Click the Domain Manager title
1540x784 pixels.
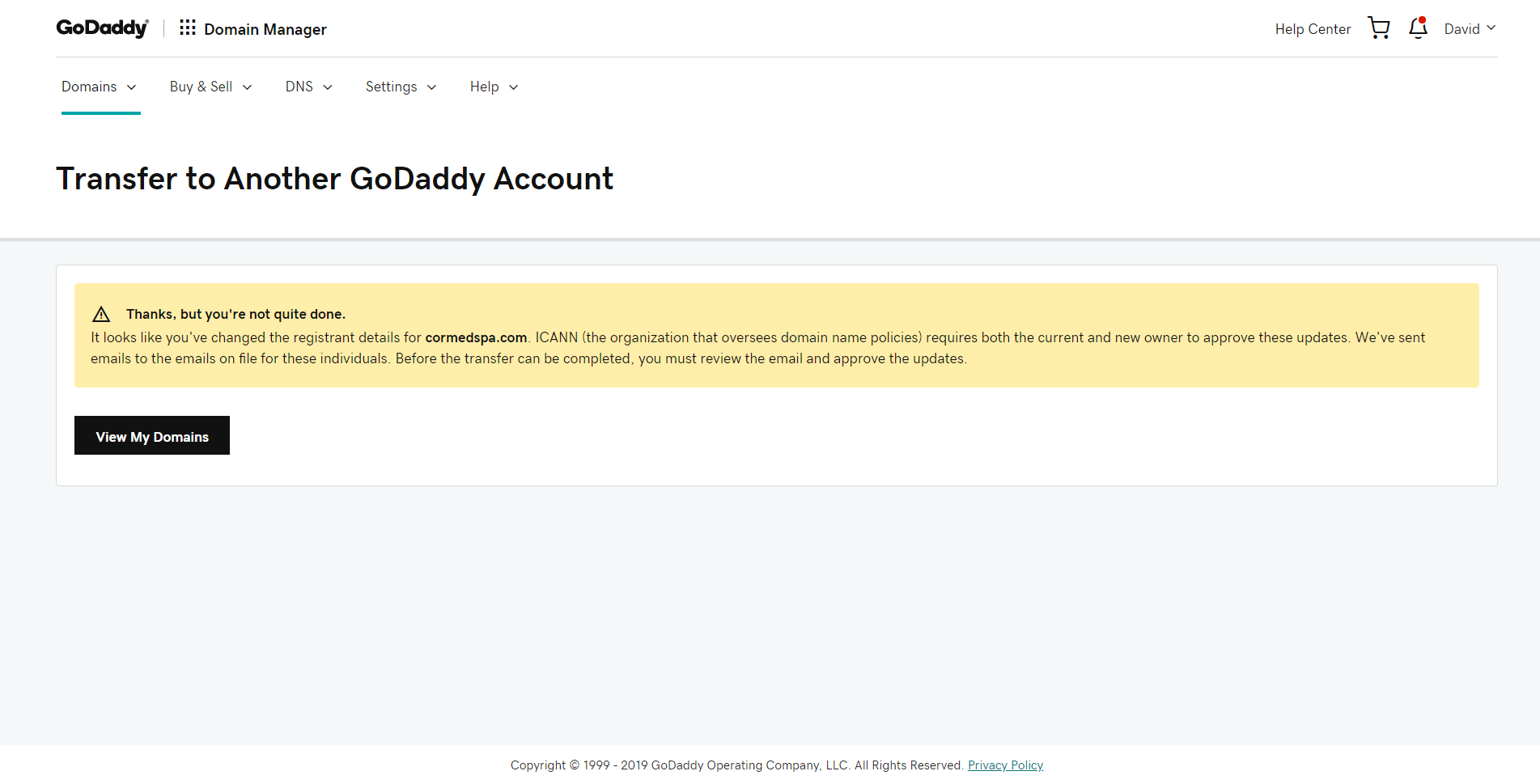click(265, 29)
